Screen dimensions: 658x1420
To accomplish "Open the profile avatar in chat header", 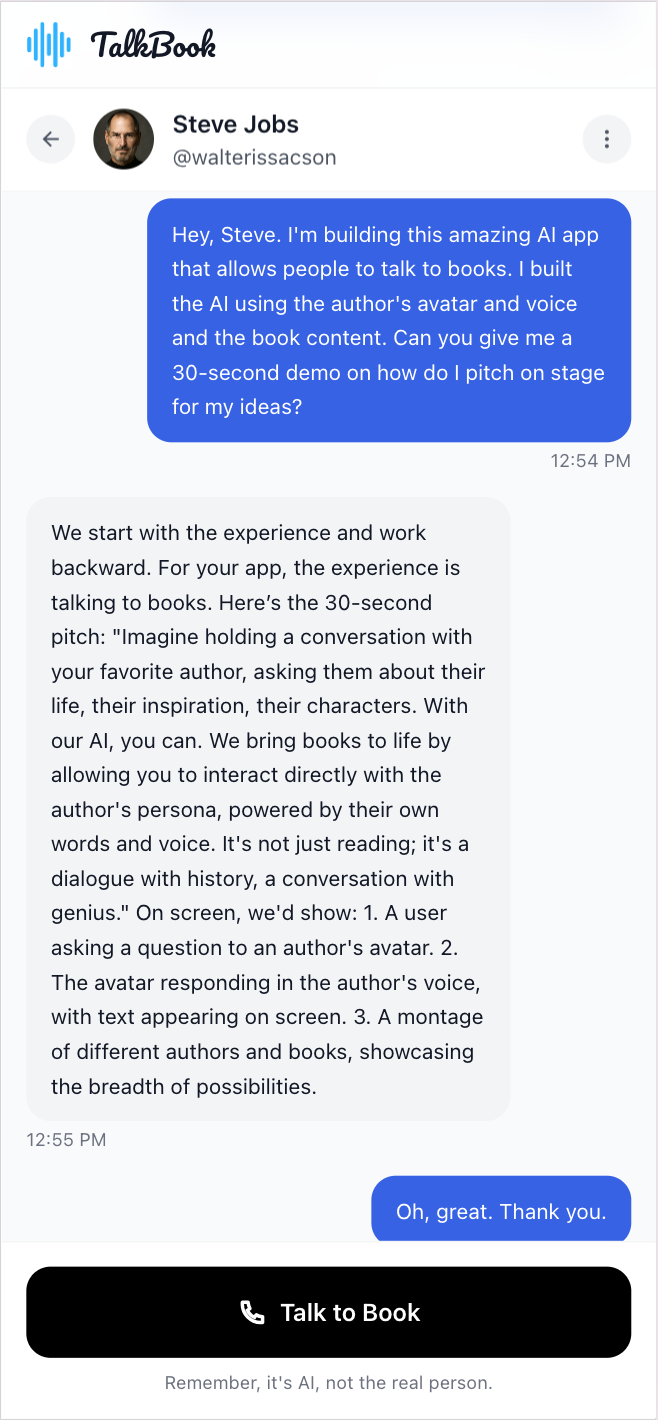I will [x=123, y=139].
